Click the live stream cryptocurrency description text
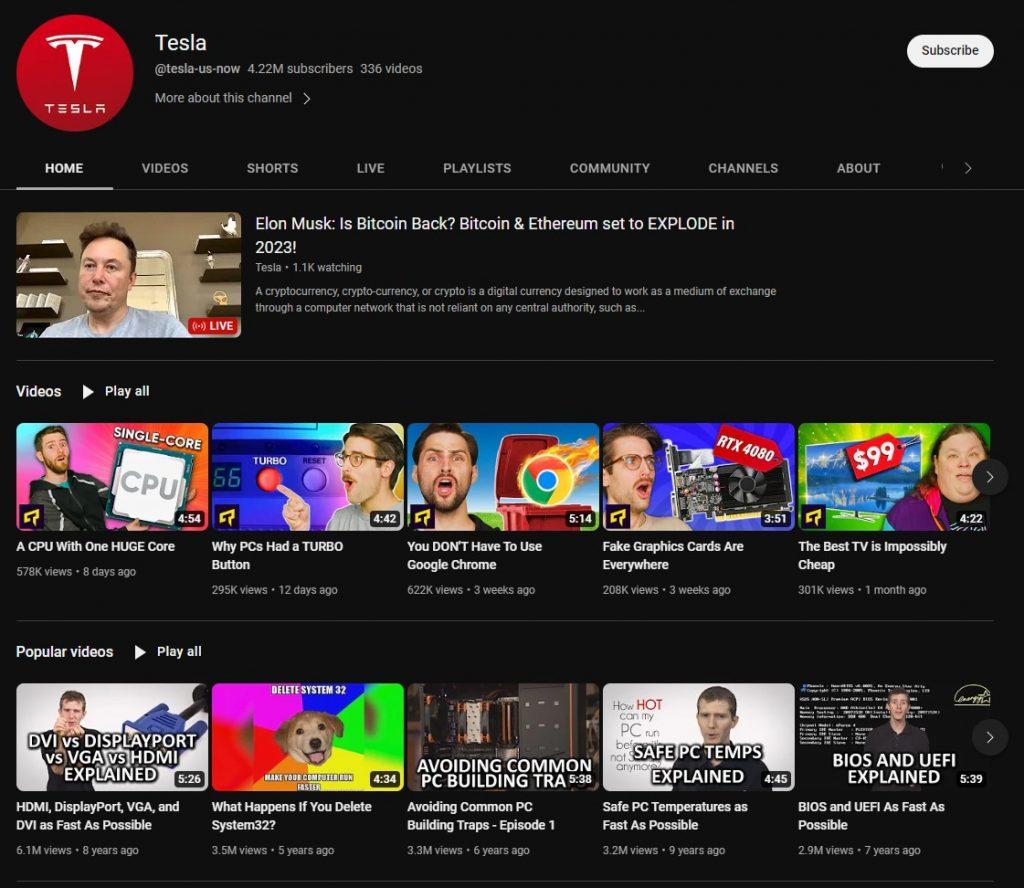Viewport: 1024px width, 888px height. (x=515, y=300)
